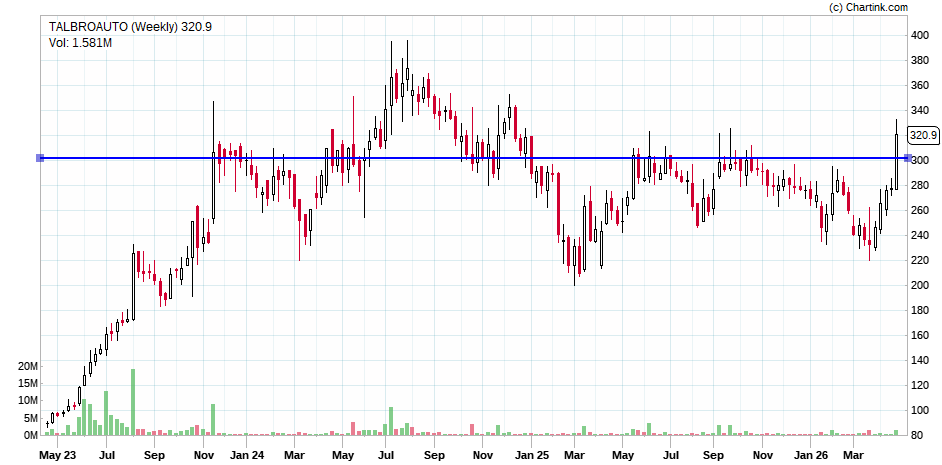Click the (c) Chartink.com credit text
Viewport: 942px width, 465px height.
868,7
